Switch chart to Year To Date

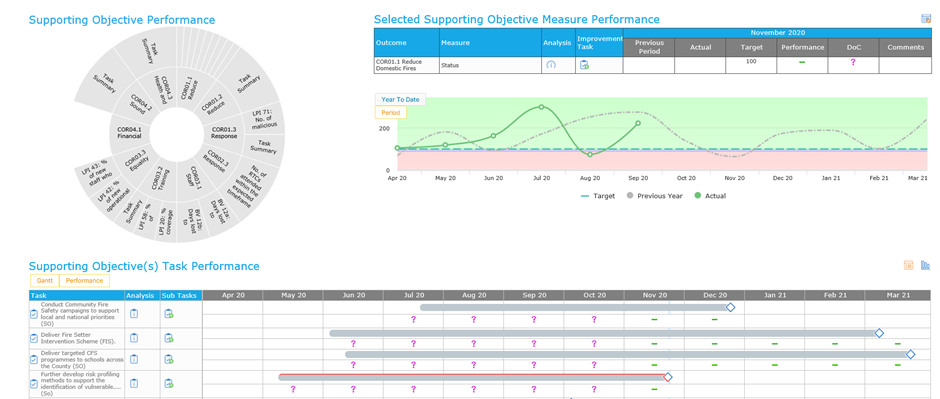coord(400,99)
